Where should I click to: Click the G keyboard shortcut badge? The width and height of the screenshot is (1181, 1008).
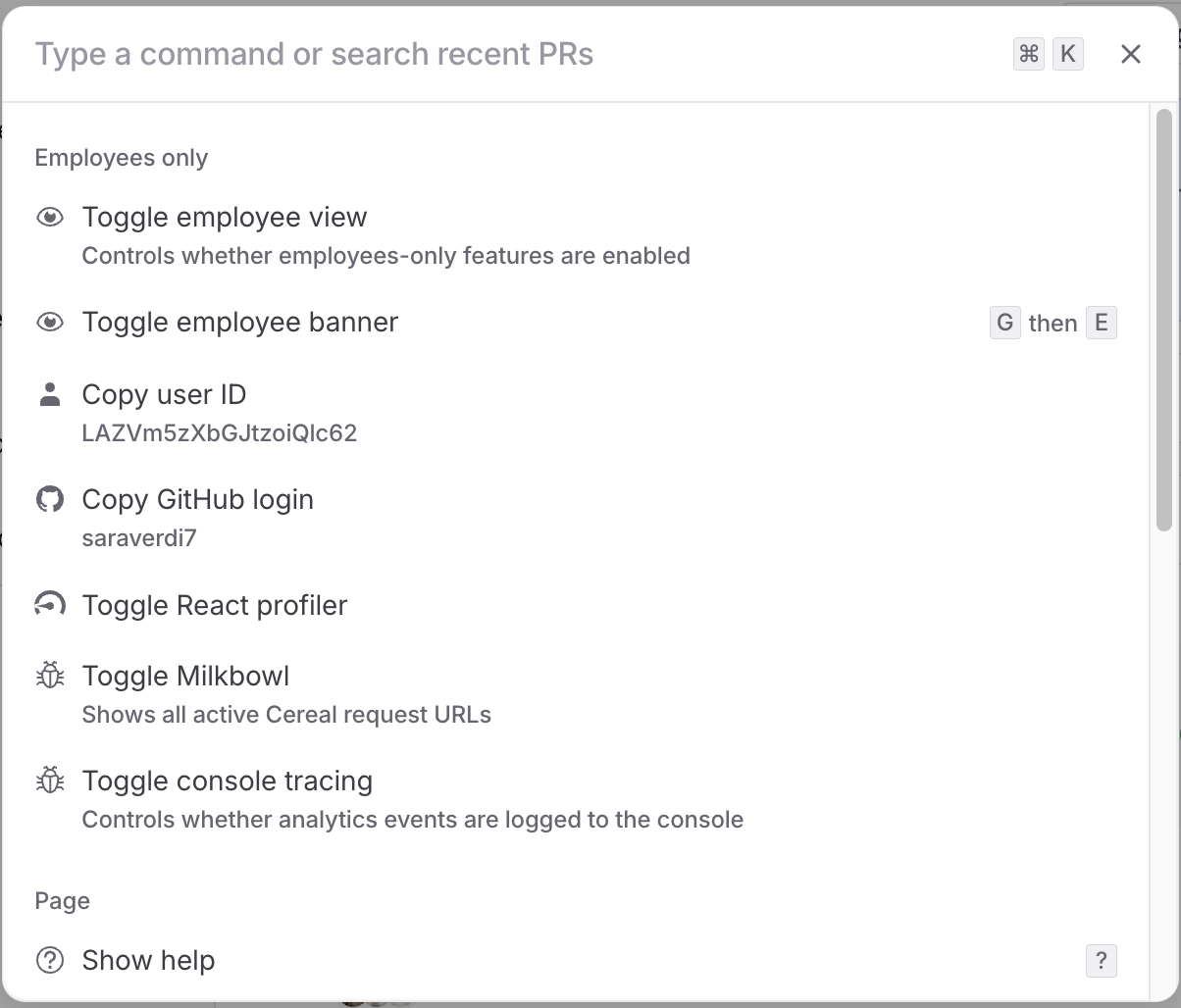pos(1004,322)
